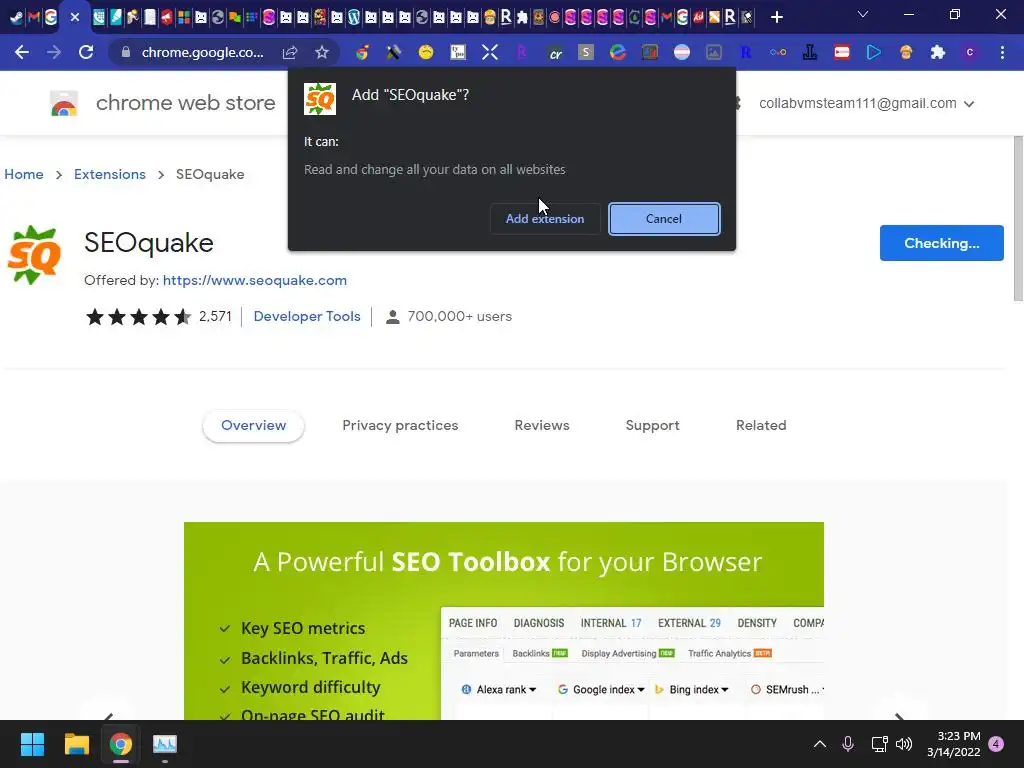The image size is (1024, 768).
Task: Open the notification badge showing 4
Action: pos(996,744)
